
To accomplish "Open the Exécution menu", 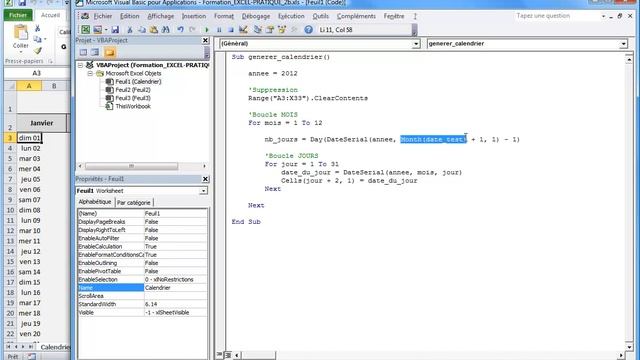I will point(291,16).
